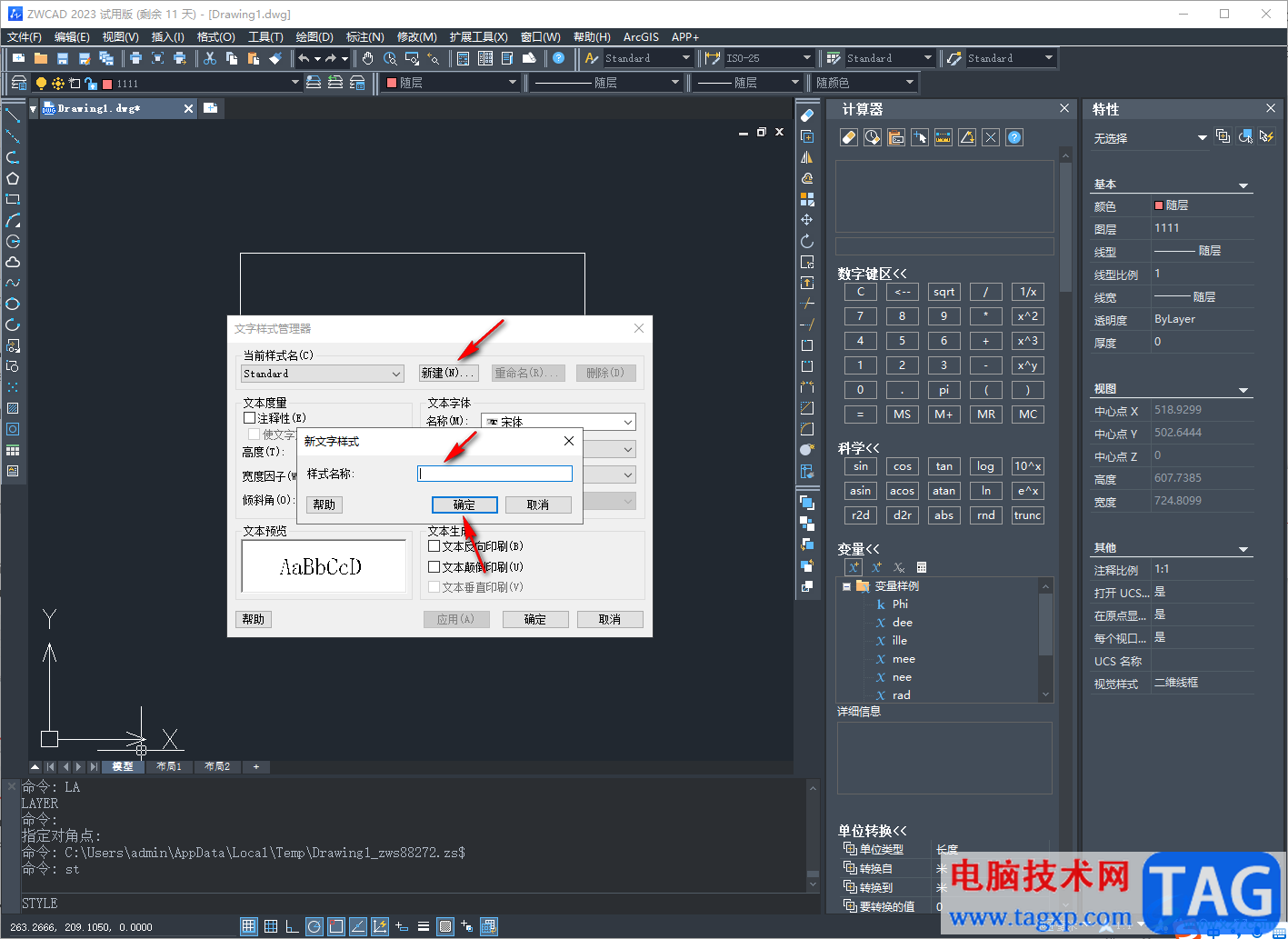Toggle Grid display in status bar
Image resolution: width=1288 pixels, height=939 pixels.
pyautogui.click(x=270, y=926)
